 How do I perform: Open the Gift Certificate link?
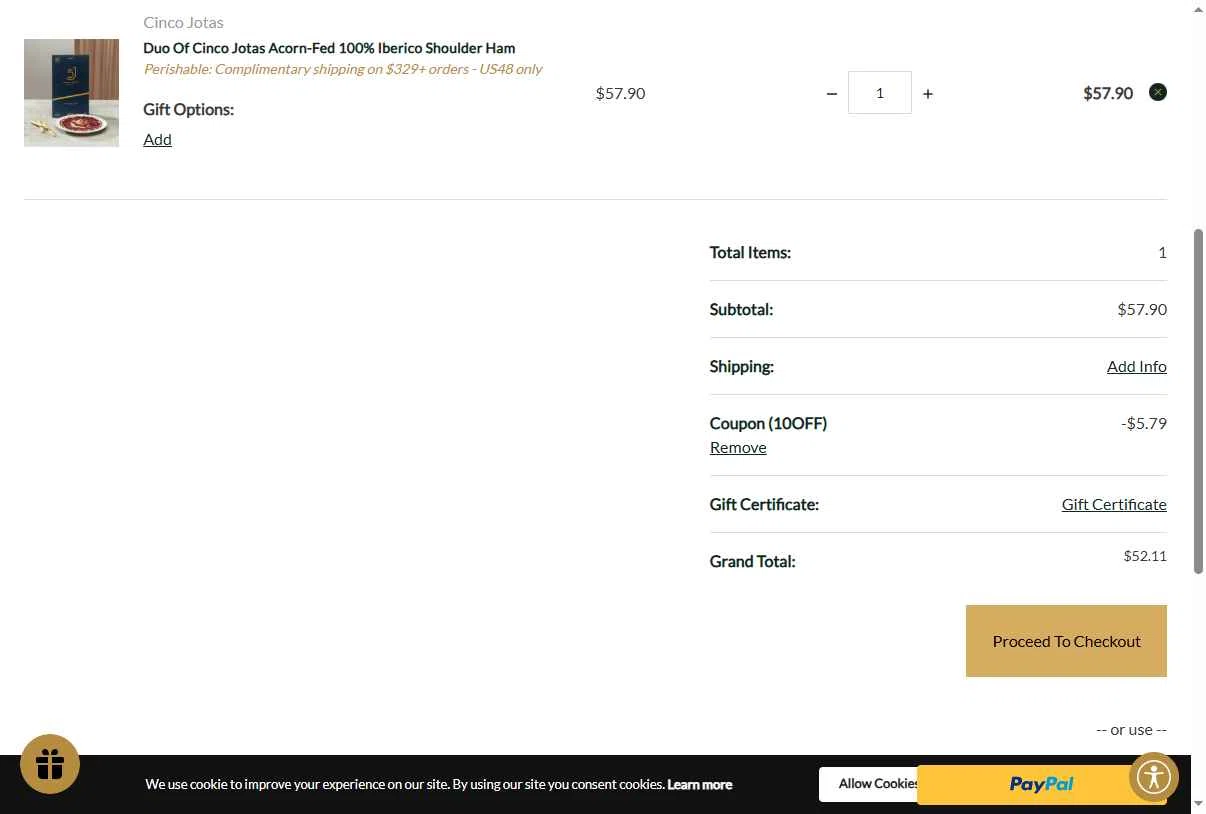pos(1114,504)
